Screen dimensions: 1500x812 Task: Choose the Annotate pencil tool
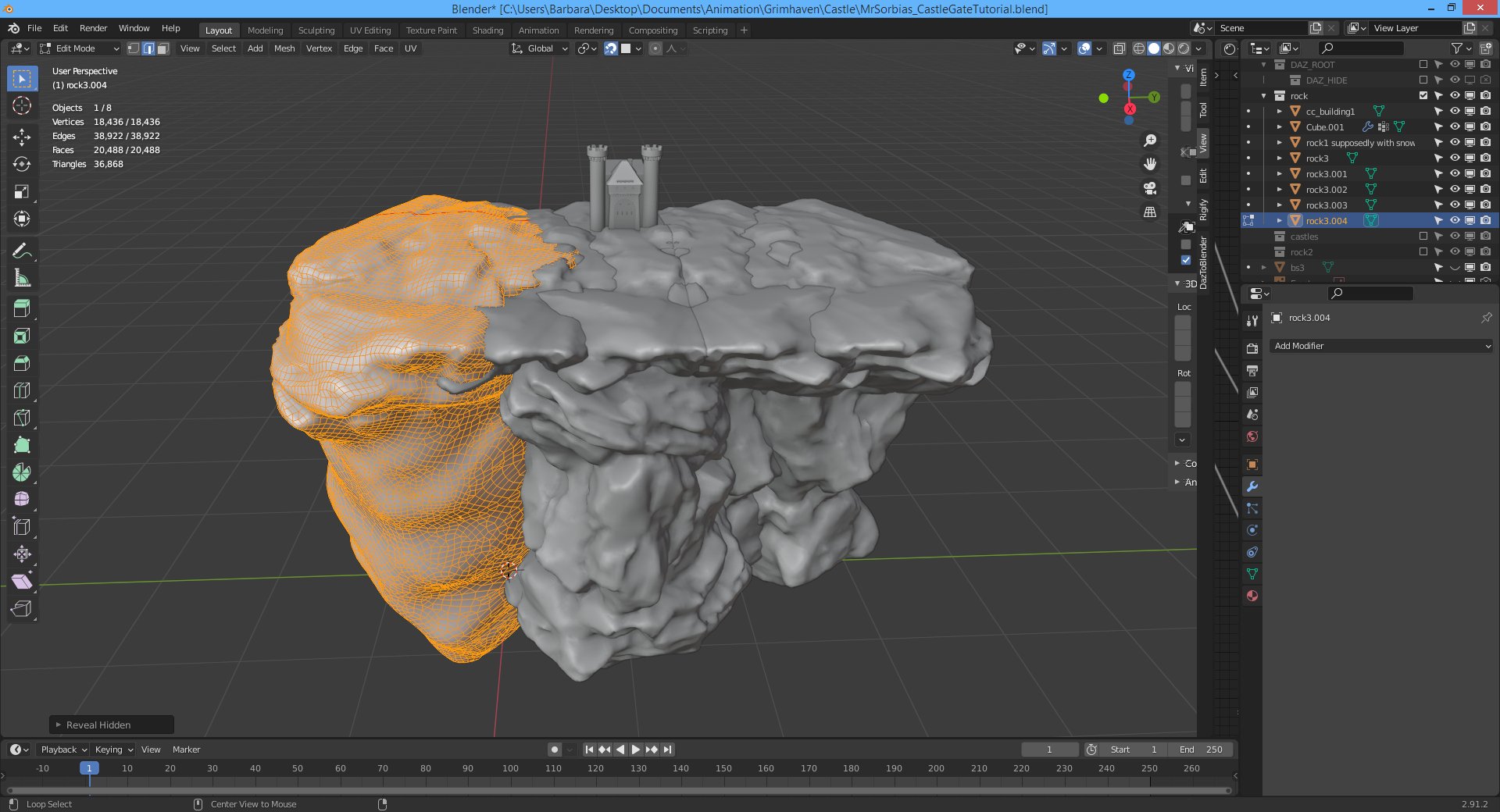(22, 251)
